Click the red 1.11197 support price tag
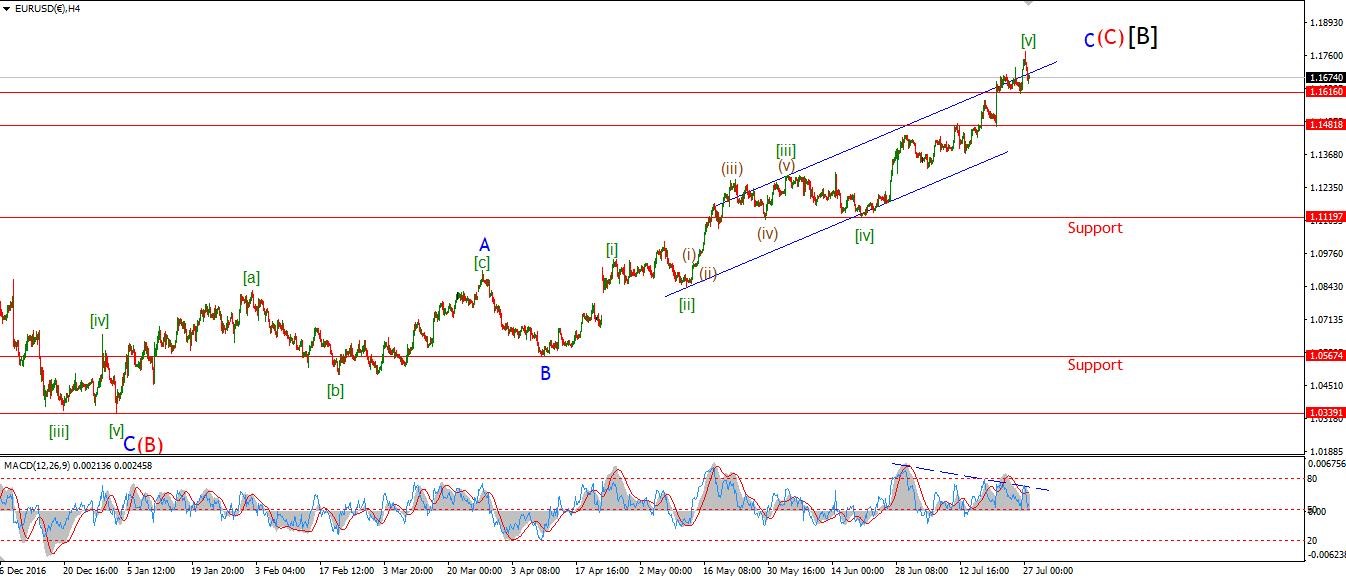1346x582 pixels. coord(1325,217)
